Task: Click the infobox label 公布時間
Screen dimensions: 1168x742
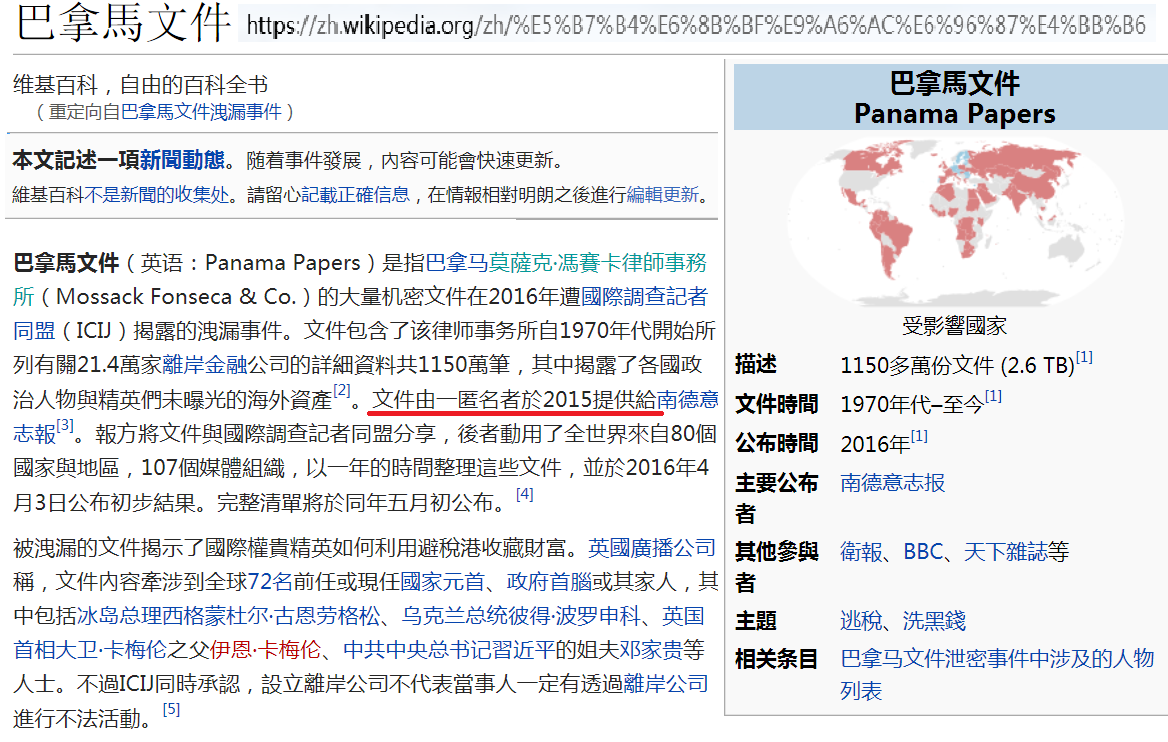Action: (x=777, y=443)
